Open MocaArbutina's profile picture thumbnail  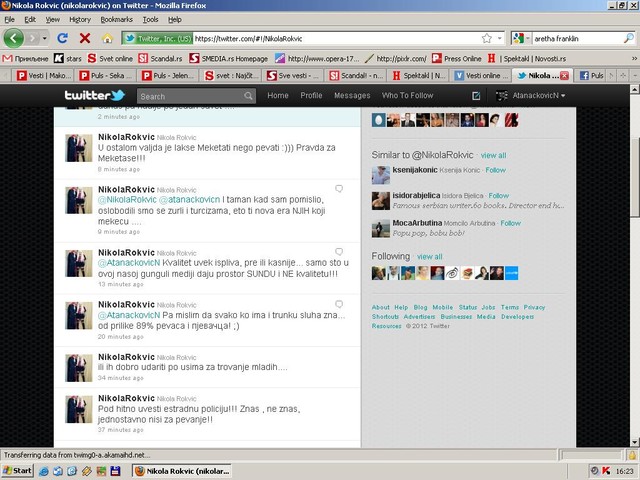[x=379, y=231]
